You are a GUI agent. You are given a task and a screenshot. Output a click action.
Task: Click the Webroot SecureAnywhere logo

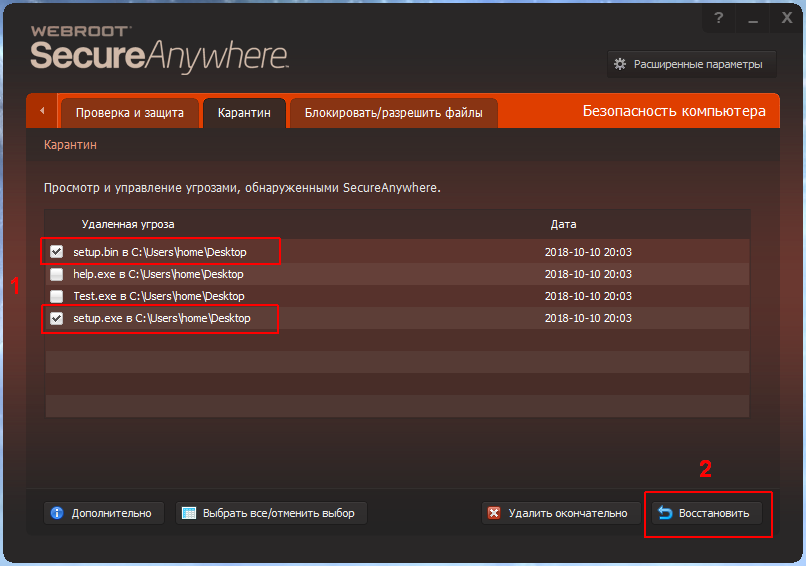pyautogui.click(x=159, y=48)
